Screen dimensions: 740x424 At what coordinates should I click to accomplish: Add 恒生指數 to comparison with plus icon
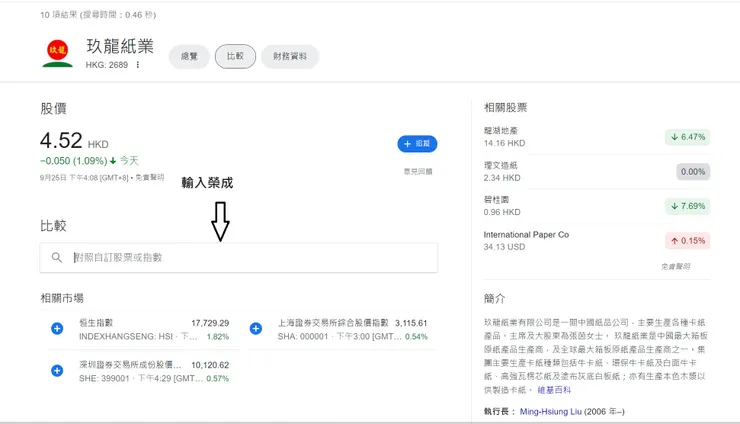point(57,329)
